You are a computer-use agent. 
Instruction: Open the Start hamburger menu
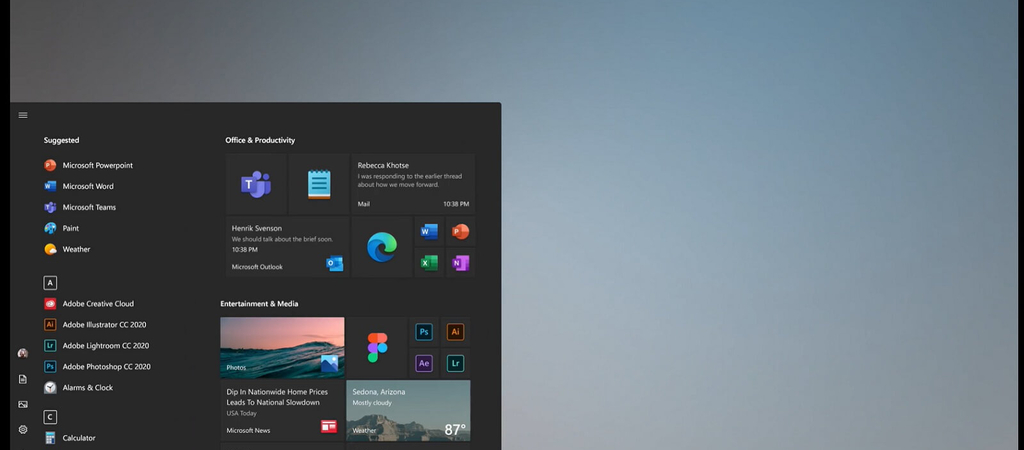click(x=23, y=115)
